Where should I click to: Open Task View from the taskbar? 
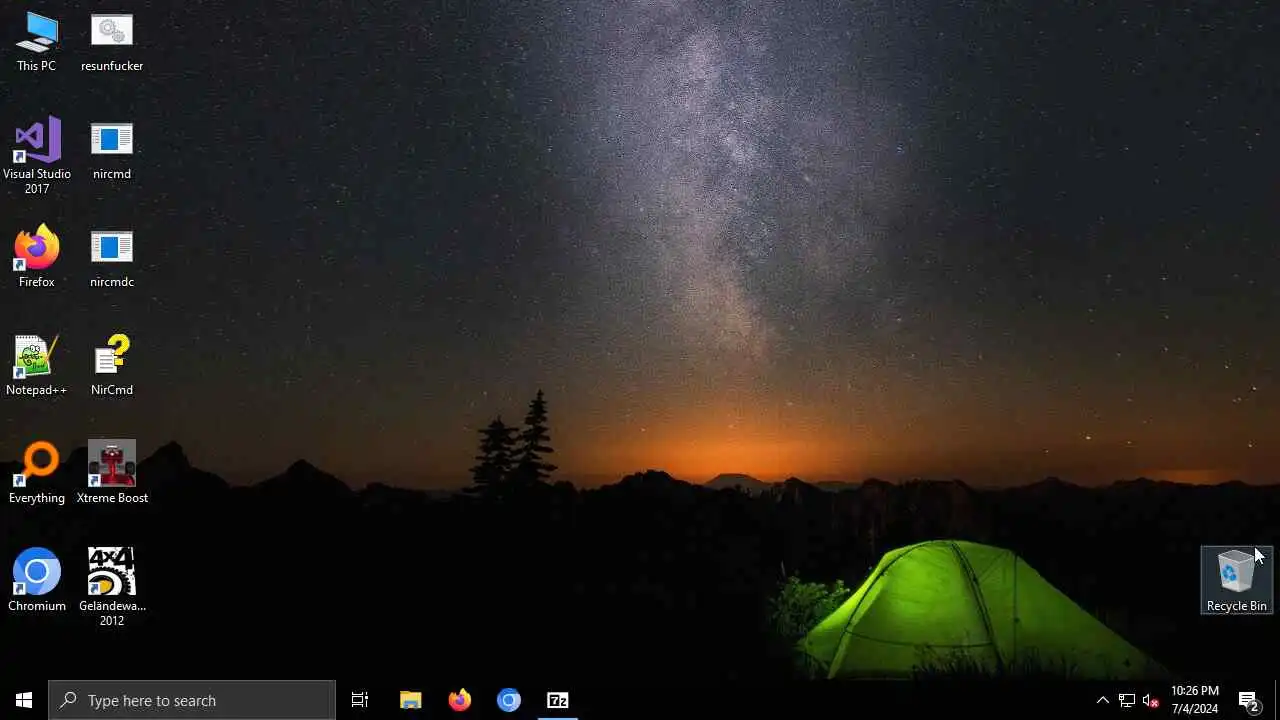click(x=360, y=700)
